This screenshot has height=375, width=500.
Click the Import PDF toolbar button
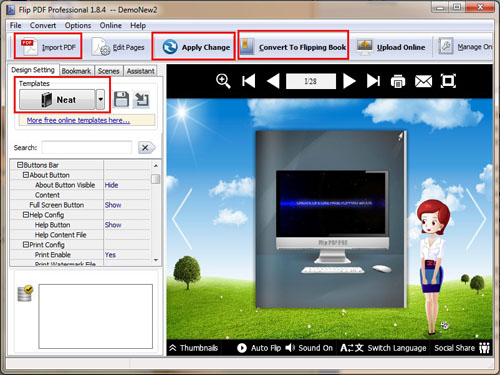pos(48,47)
